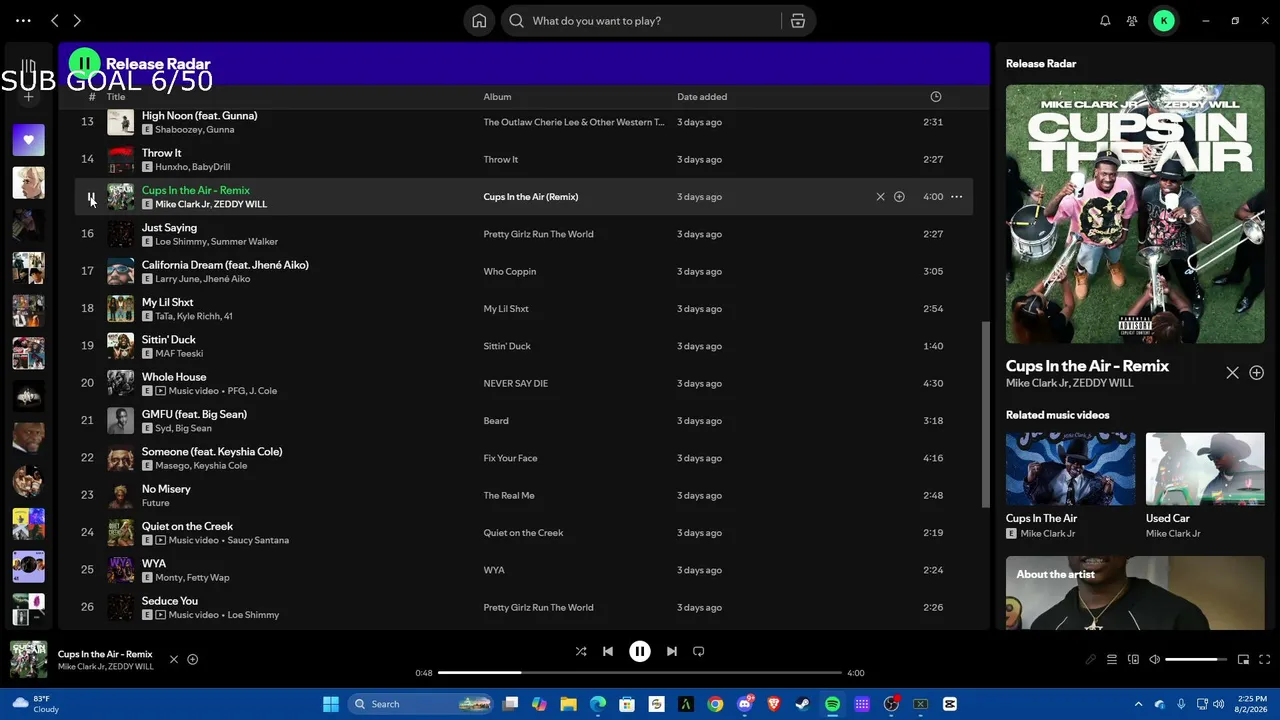The image size is (1280, 720).
Task: Sort by the Title column header
Action: click(x=116, y=97)
